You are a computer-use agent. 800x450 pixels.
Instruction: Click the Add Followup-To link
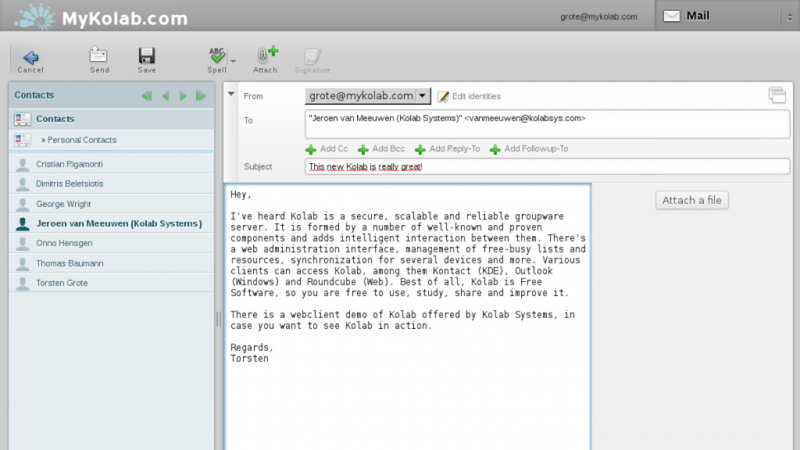536,148
